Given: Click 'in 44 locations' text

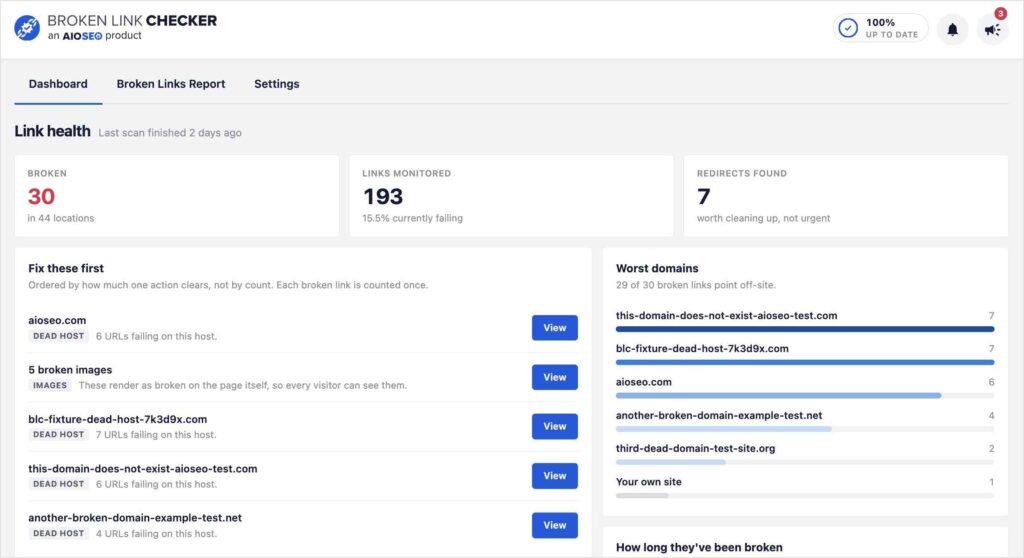Looking at the screenshot, I should pyautogui.click(x=61, y=218).
